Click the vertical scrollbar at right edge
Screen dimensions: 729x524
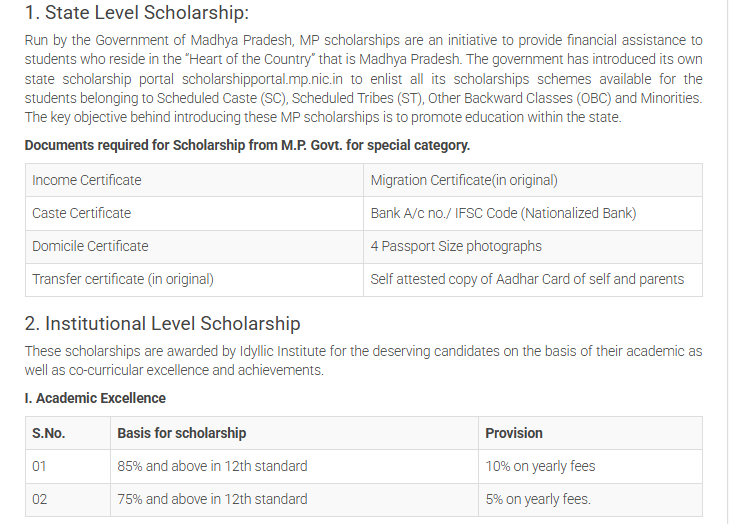728,262
